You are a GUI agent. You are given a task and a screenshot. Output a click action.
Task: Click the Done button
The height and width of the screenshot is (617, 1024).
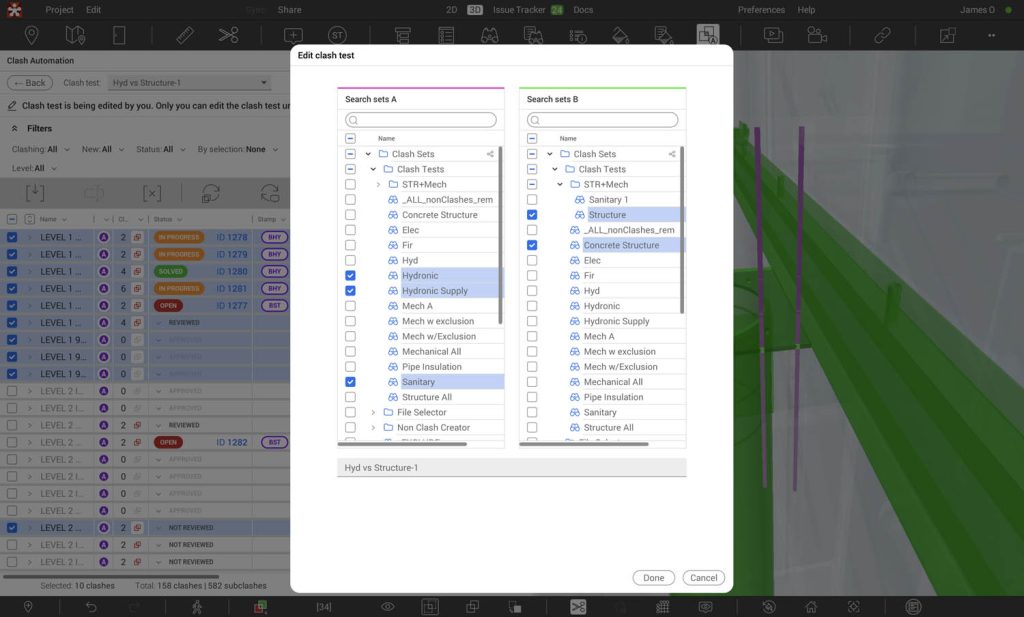pos(653,578)
